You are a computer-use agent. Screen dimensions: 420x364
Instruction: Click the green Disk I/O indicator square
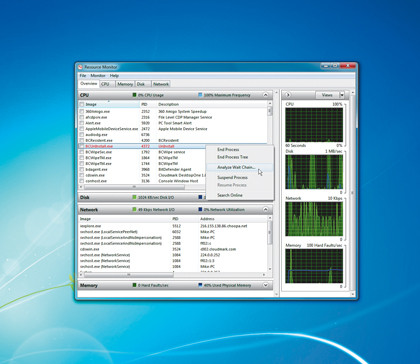134,197
